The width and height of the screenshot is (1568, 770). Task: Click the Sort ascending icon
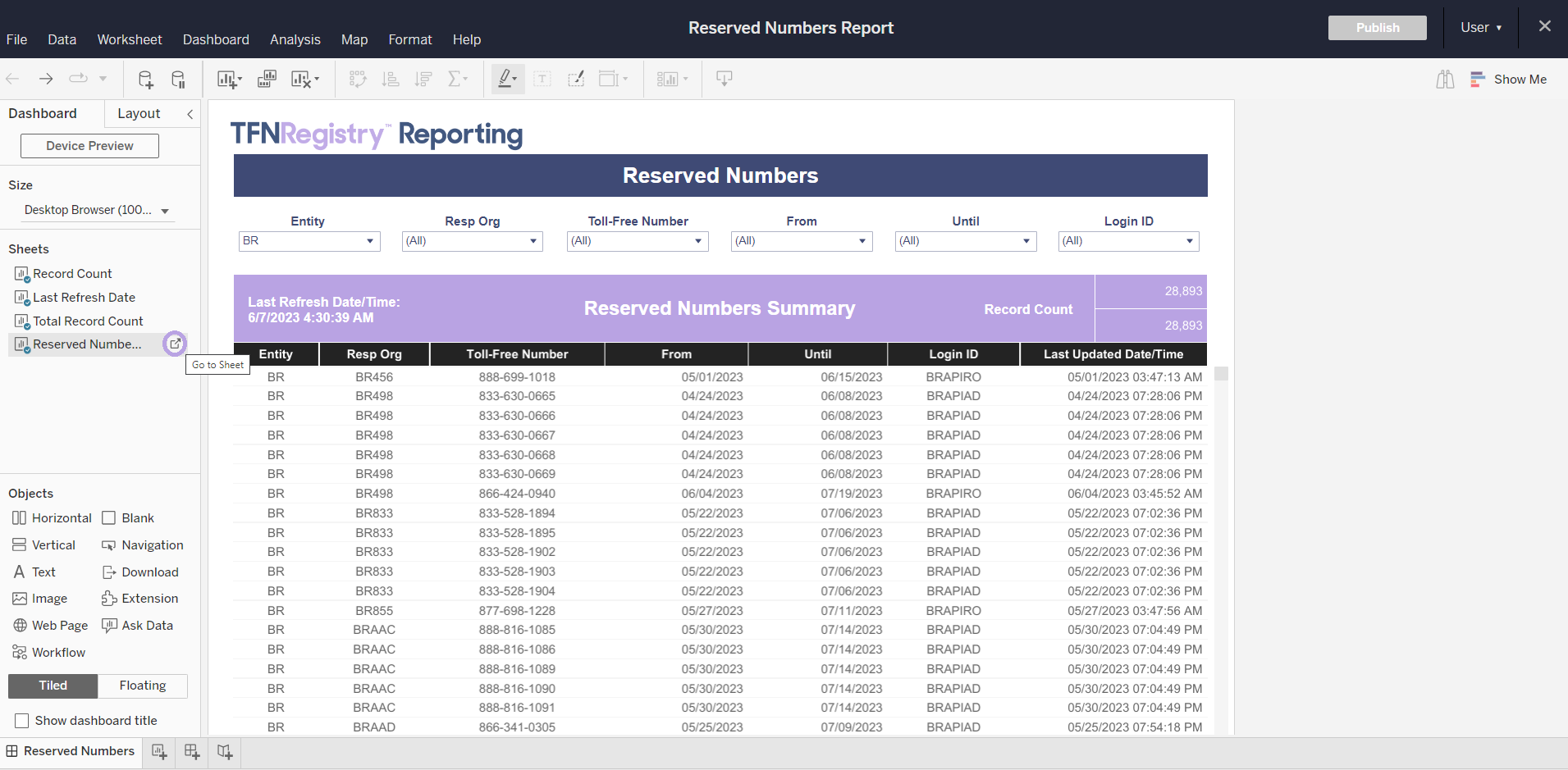click(x=391, y=79)
